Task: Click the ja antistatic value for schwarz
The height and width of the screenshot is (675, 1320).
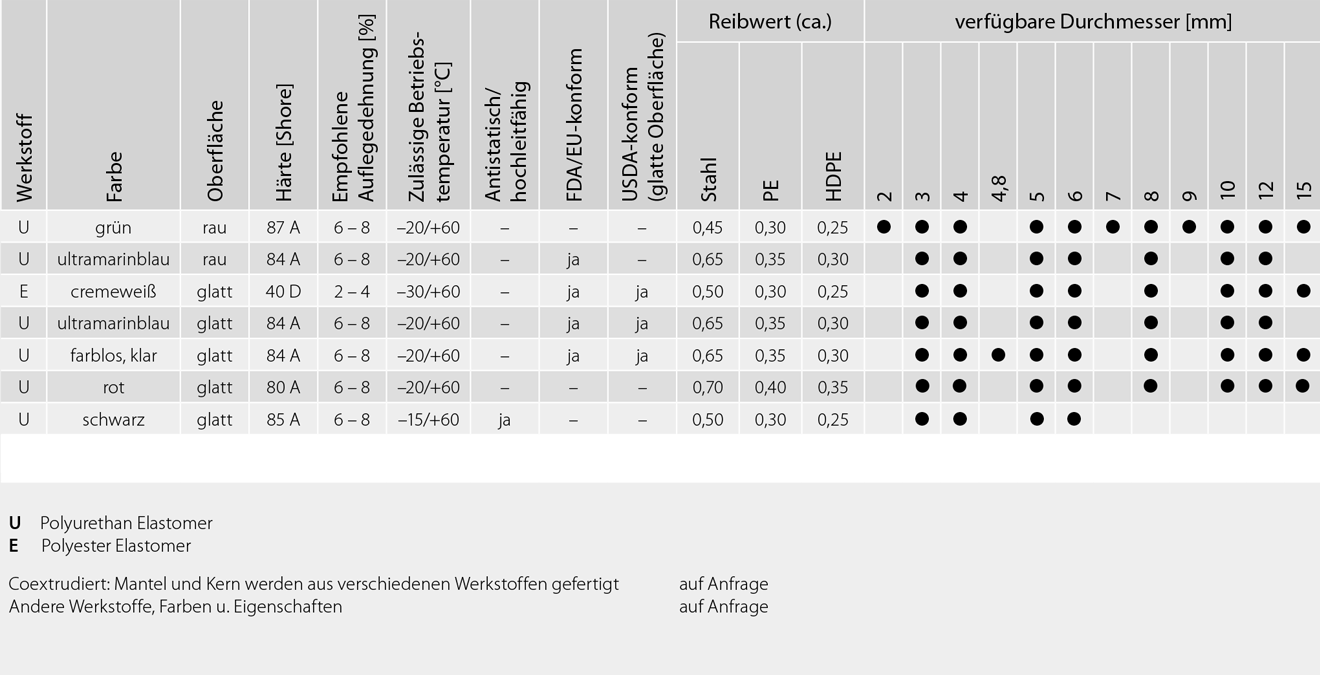Action: click(x=504, y=419)
